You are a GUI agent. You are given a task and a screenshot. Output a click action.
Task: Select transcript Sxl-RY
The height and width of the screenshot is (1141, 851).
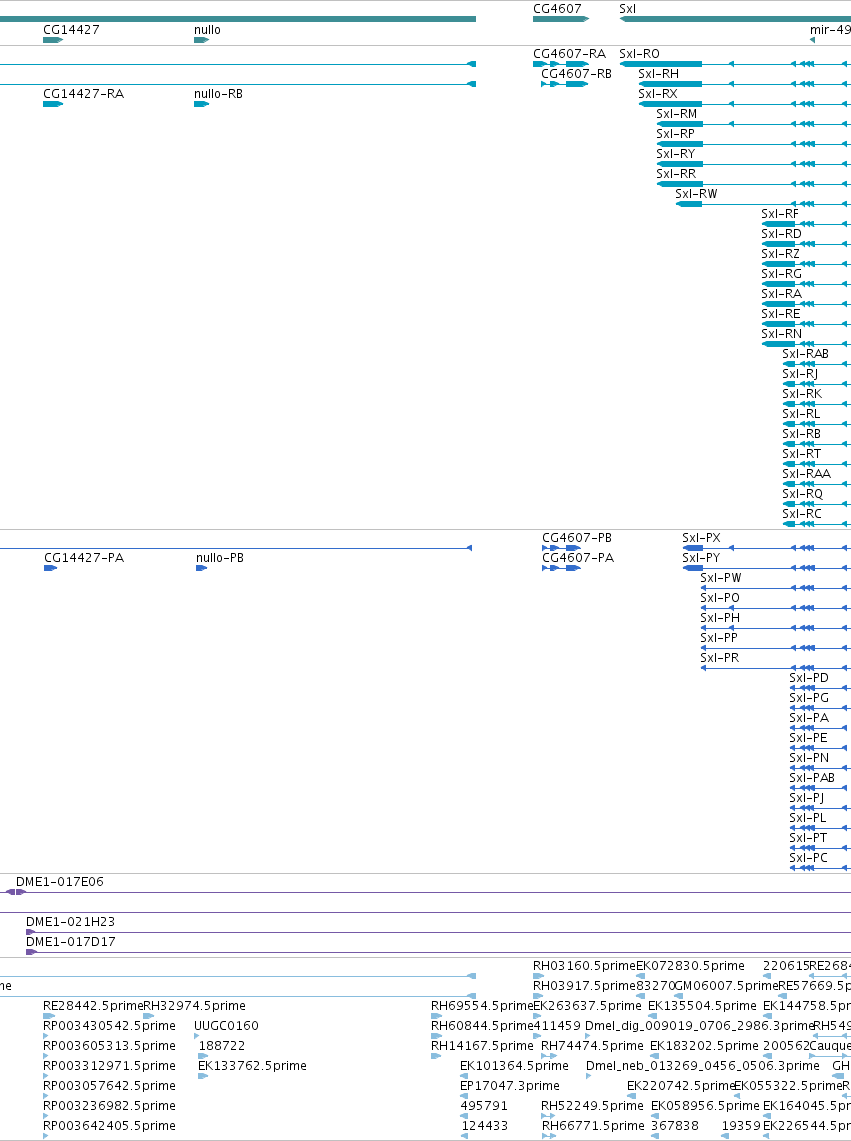pyautogui.click(x=676, y=154)
